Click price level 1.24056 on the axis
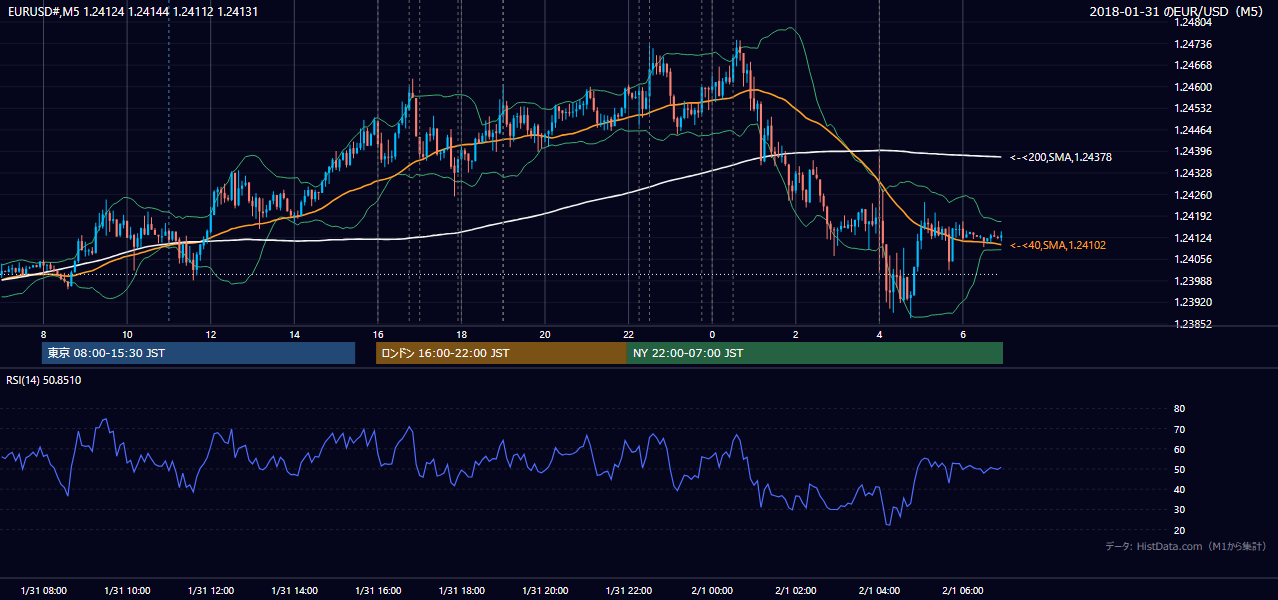This screenshot has width=1278, height=600. [1193, 259]
